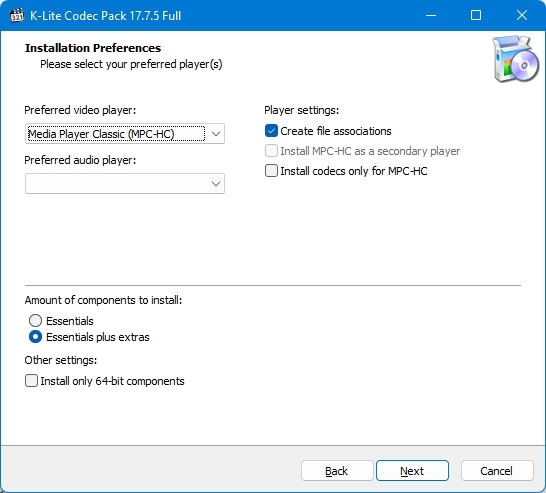Image resolution: width=546 pixels, height=493 pixels.
Task: Open the Preferred video player dropdown
Action: click(x=125, y=134)
